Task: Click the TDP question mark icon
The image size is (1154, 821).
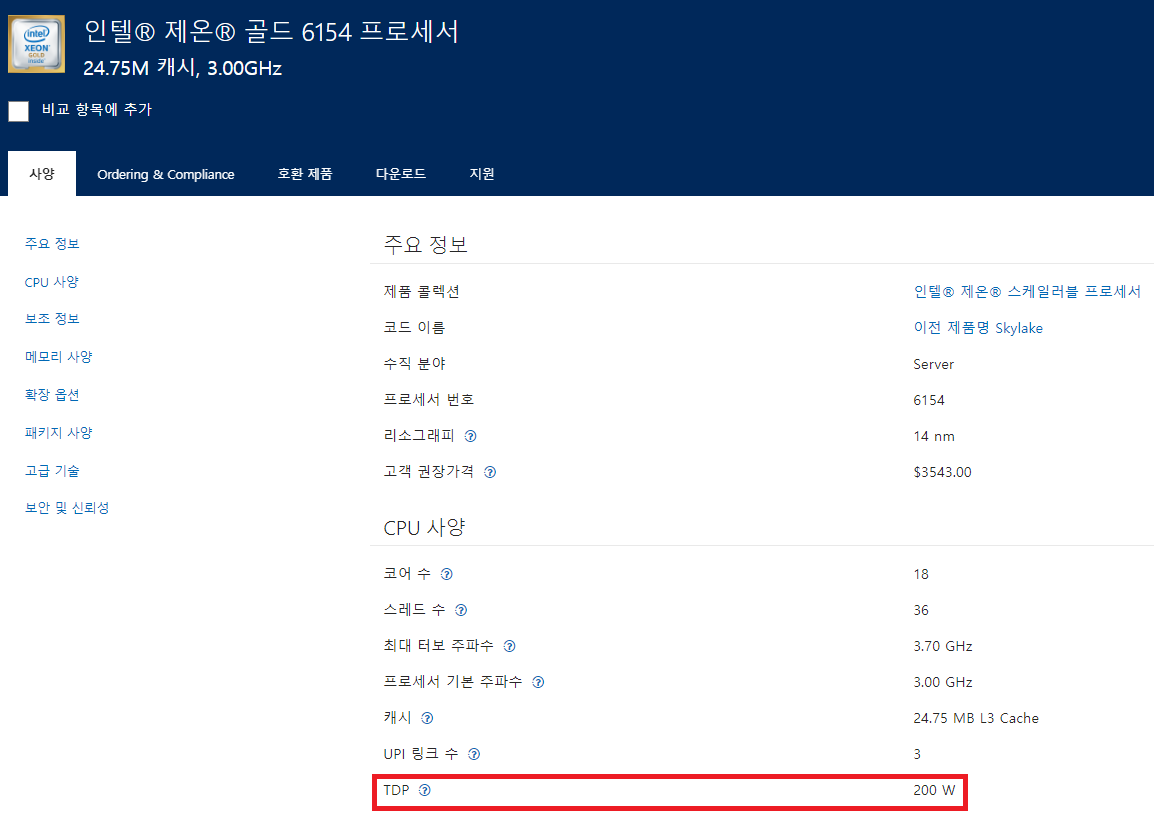Action: (x=425, y=790)
